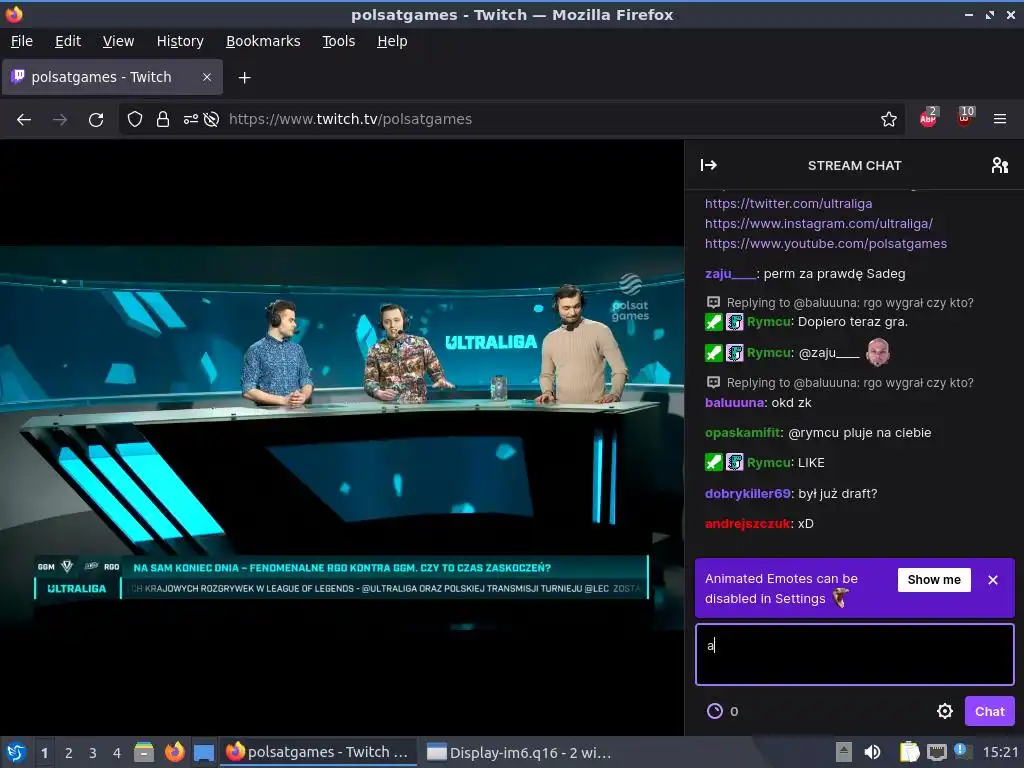Close the polsatgames - Twitch tab
1024x768 pixels.
(x=206, y=77)
